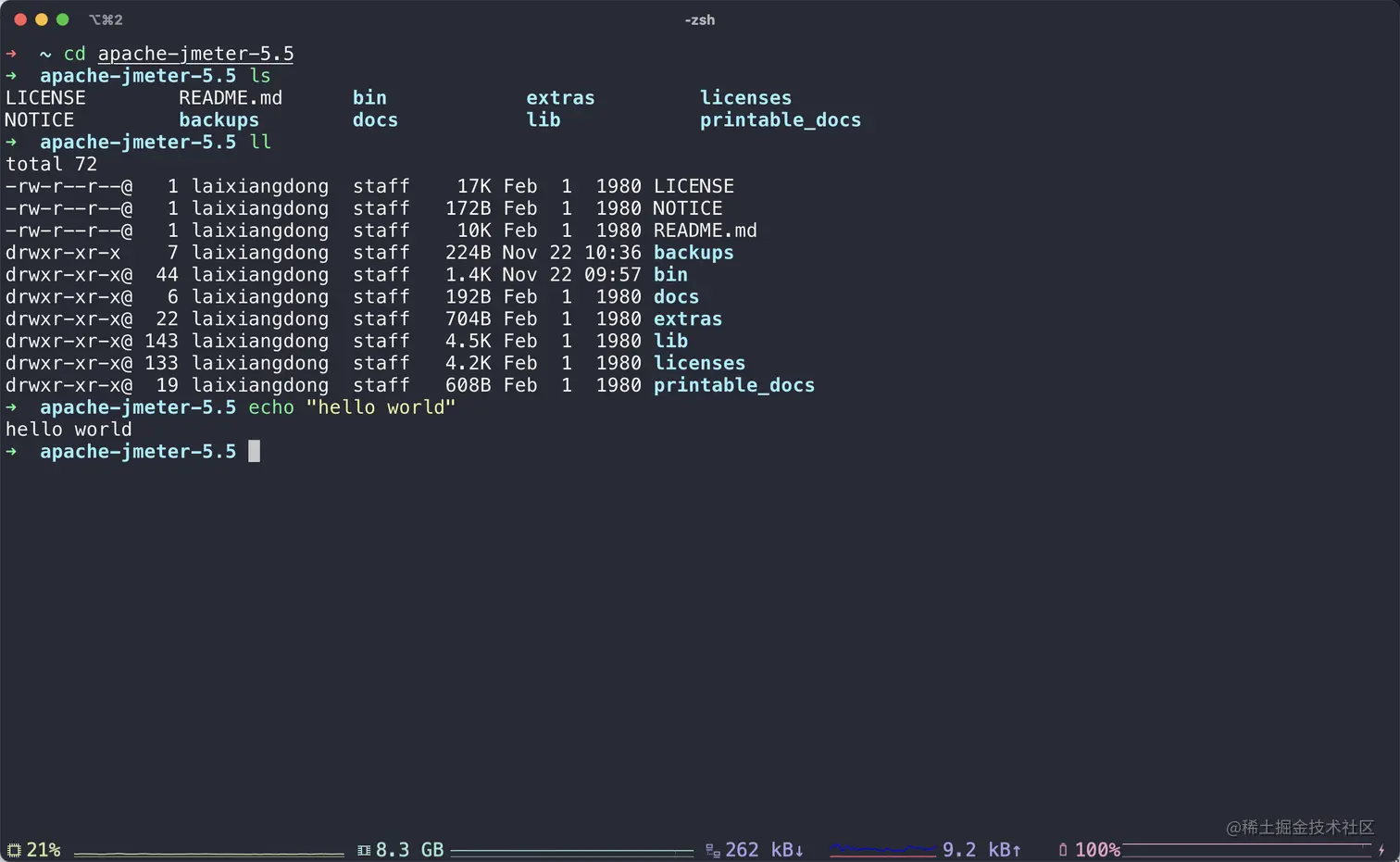Click printable_docs name in ll listing
Screen dimensions: 1400x862
734,385
